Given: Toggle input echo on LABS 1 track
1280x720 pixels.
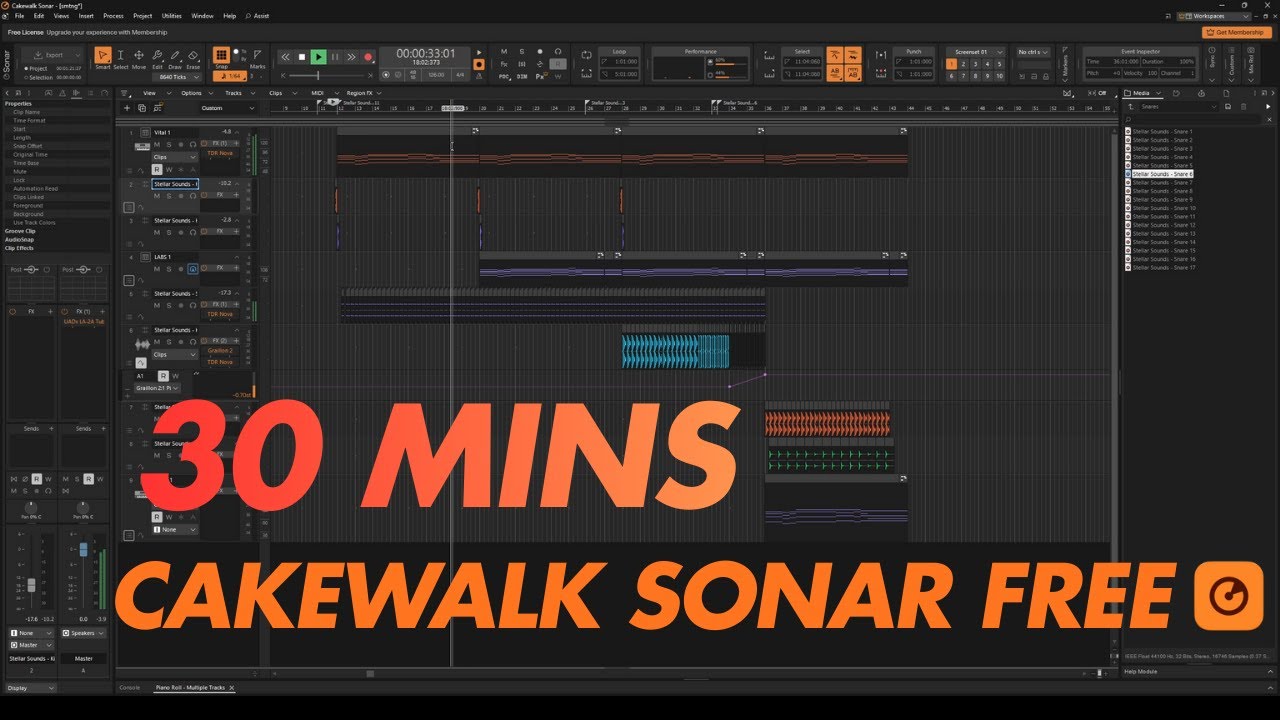Looking at the screenshot, I should click(x=192, y=269).
